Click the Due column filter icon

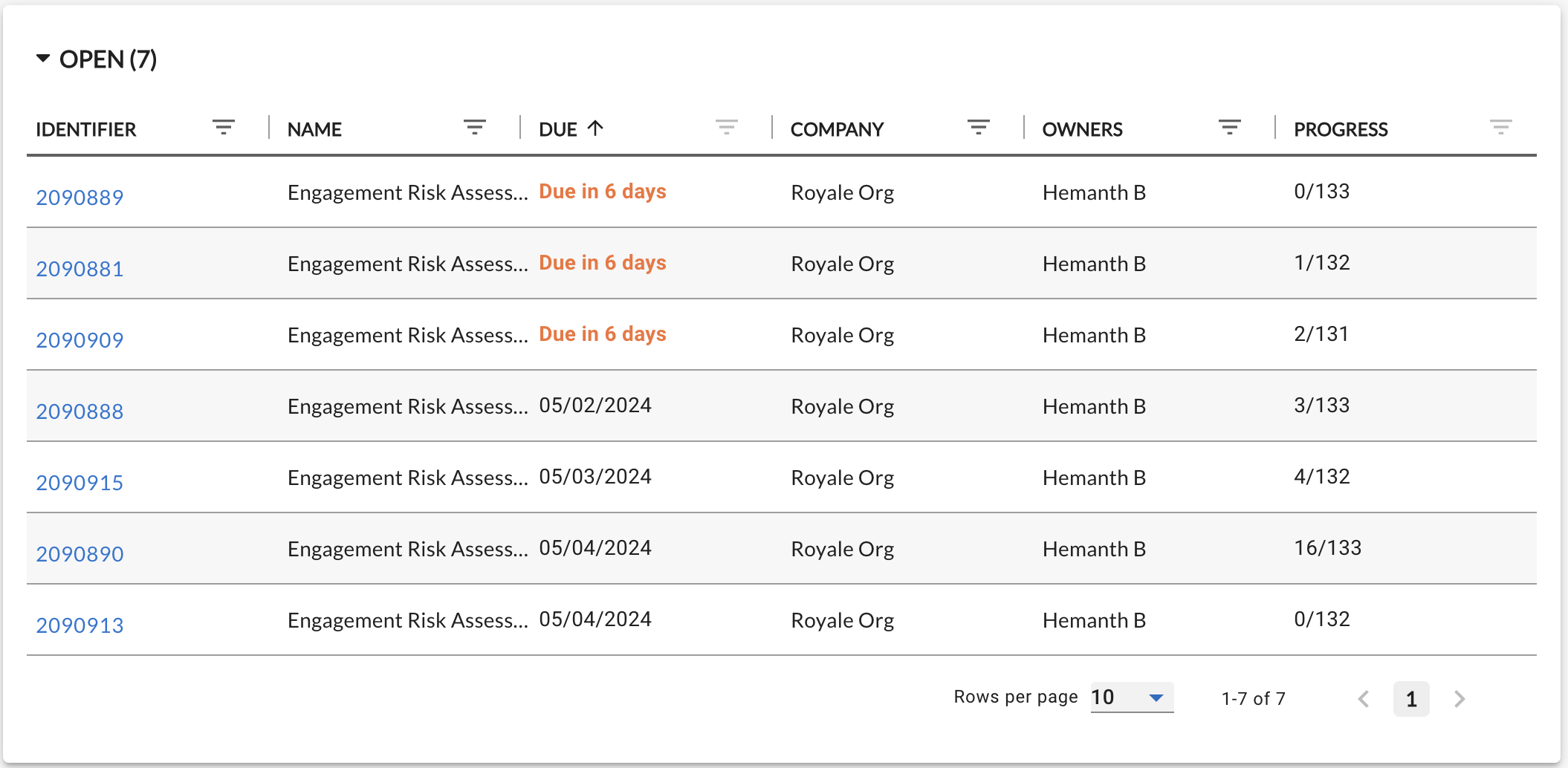[727, 128]
